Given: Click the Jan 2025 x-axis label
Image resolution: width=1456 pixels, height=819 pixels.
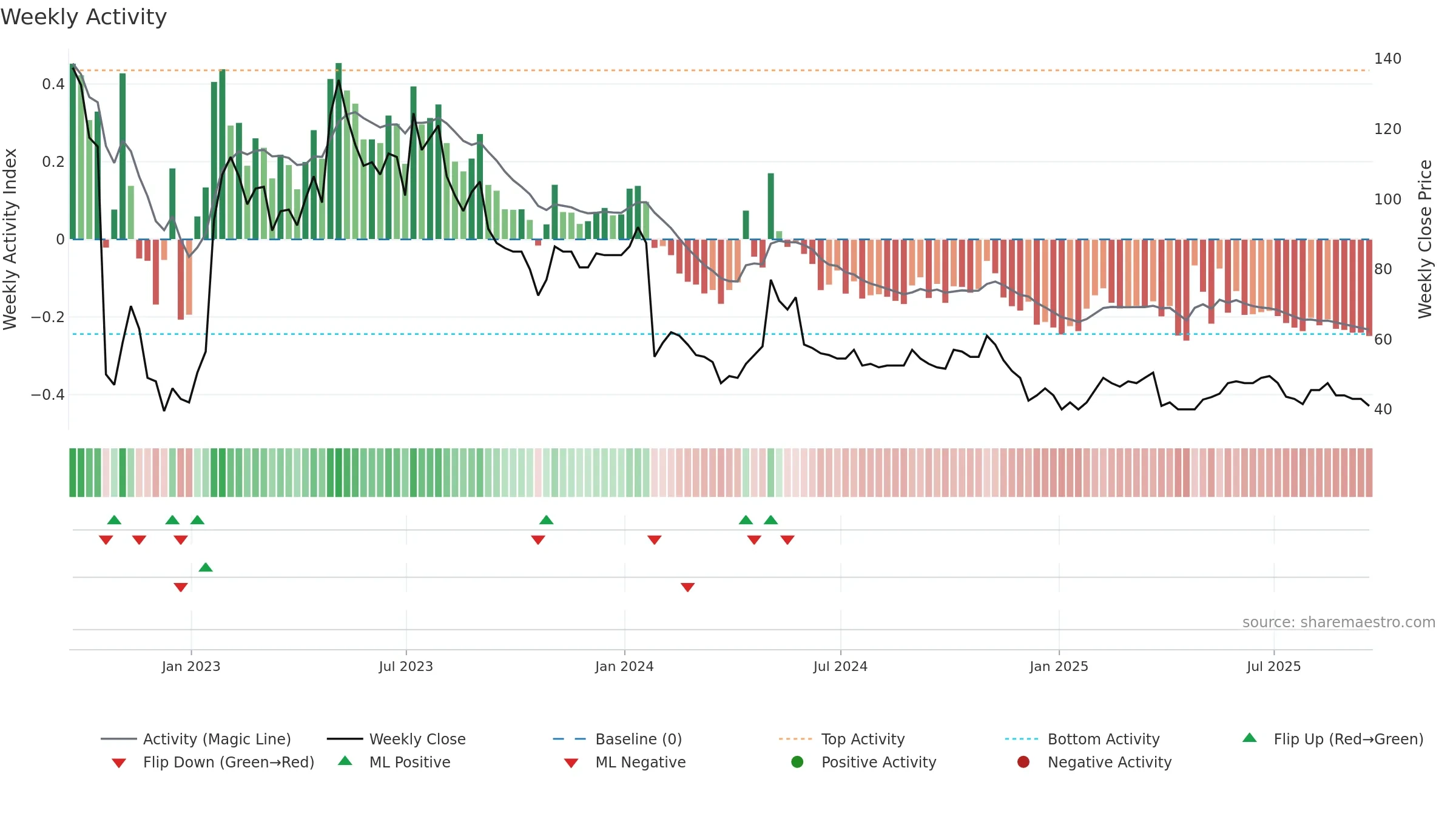Looking at the screenshot, I should point(1059,666).
